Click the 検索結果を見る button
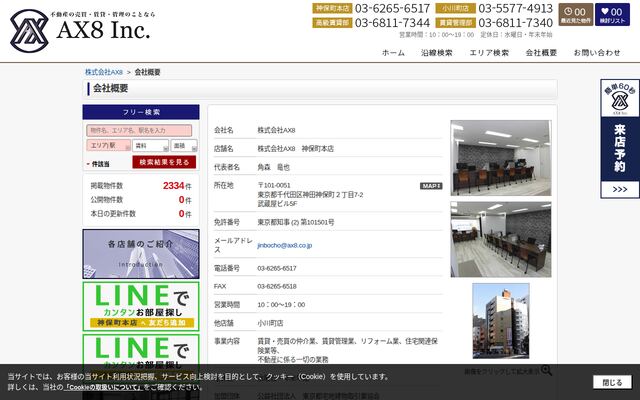The width and height of the screenshot is (640, 400). point(164,162)
